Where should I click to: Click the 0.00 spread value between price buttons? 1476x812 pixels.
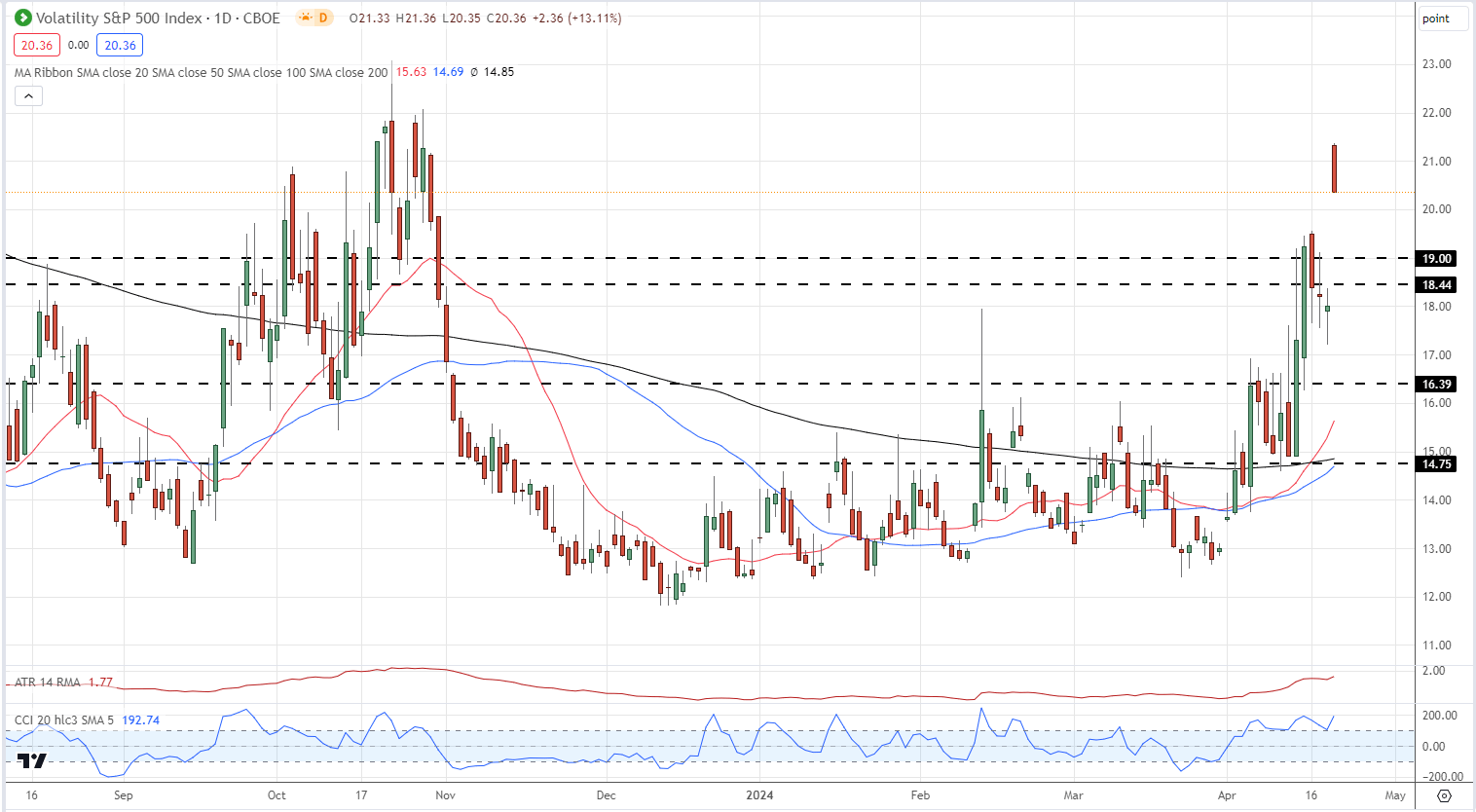click(79, 45)
